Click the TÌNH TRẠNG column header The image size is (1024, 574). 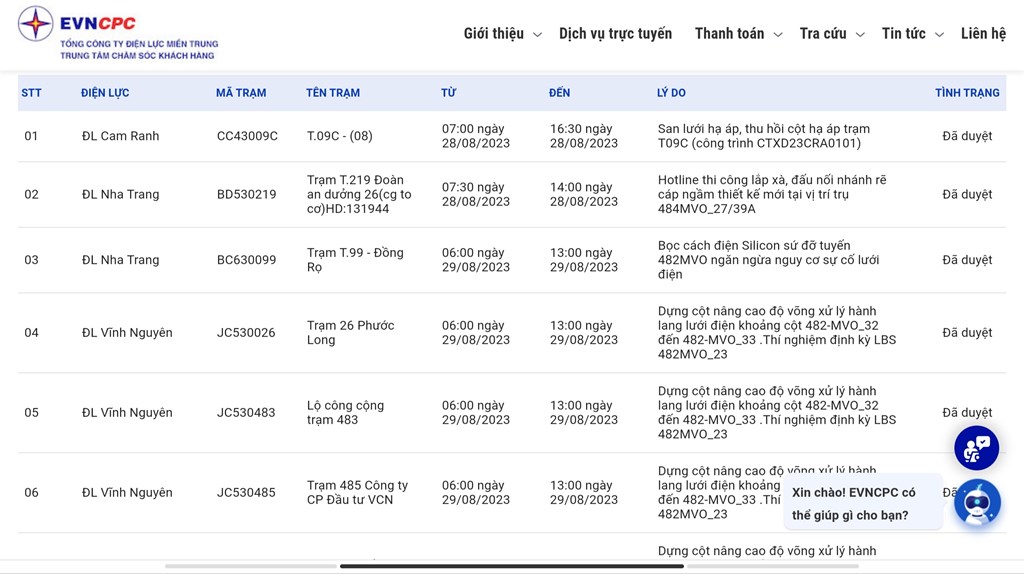[x=967, y=93]
